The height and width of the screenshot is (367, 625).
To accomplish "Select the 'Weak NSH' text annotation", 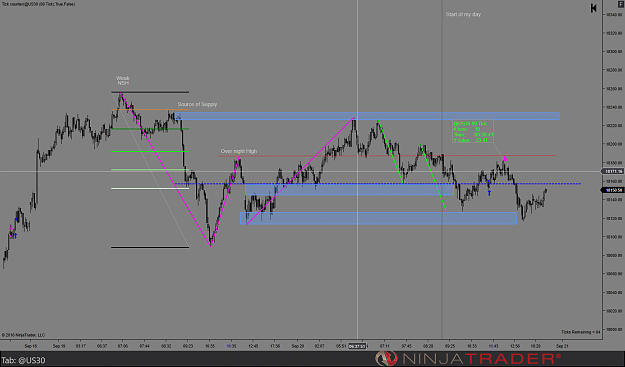I will click(123, 80).
